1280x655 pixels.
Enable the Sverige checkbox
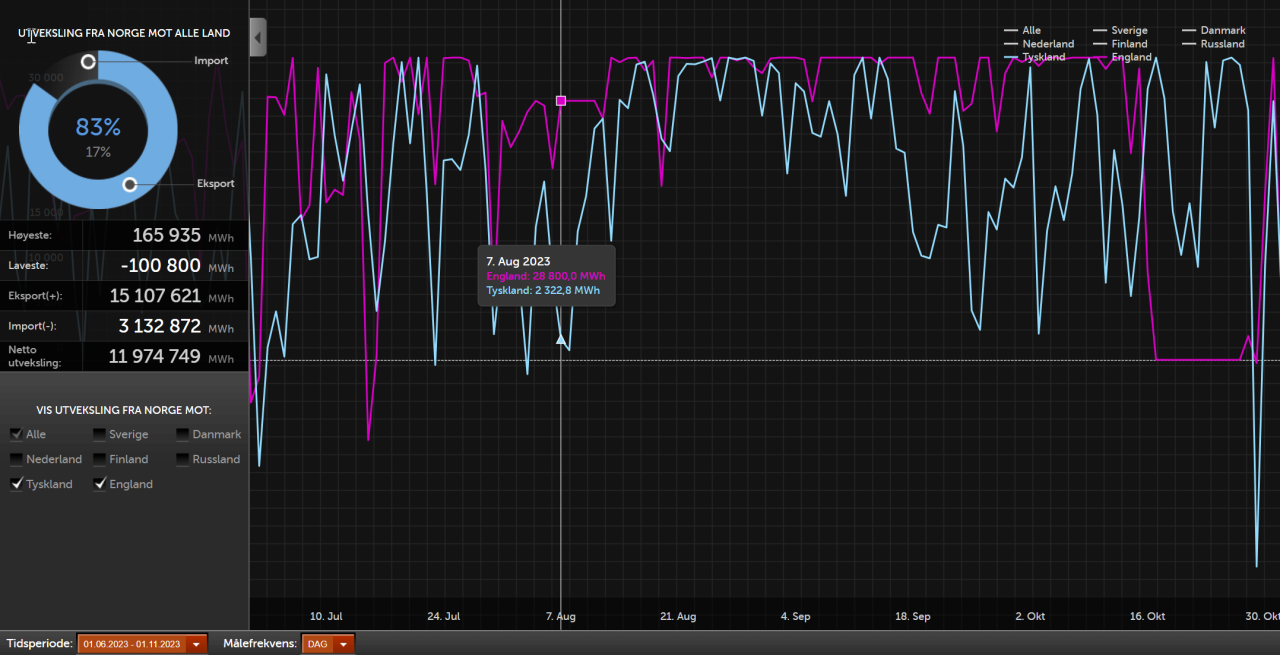100,434
